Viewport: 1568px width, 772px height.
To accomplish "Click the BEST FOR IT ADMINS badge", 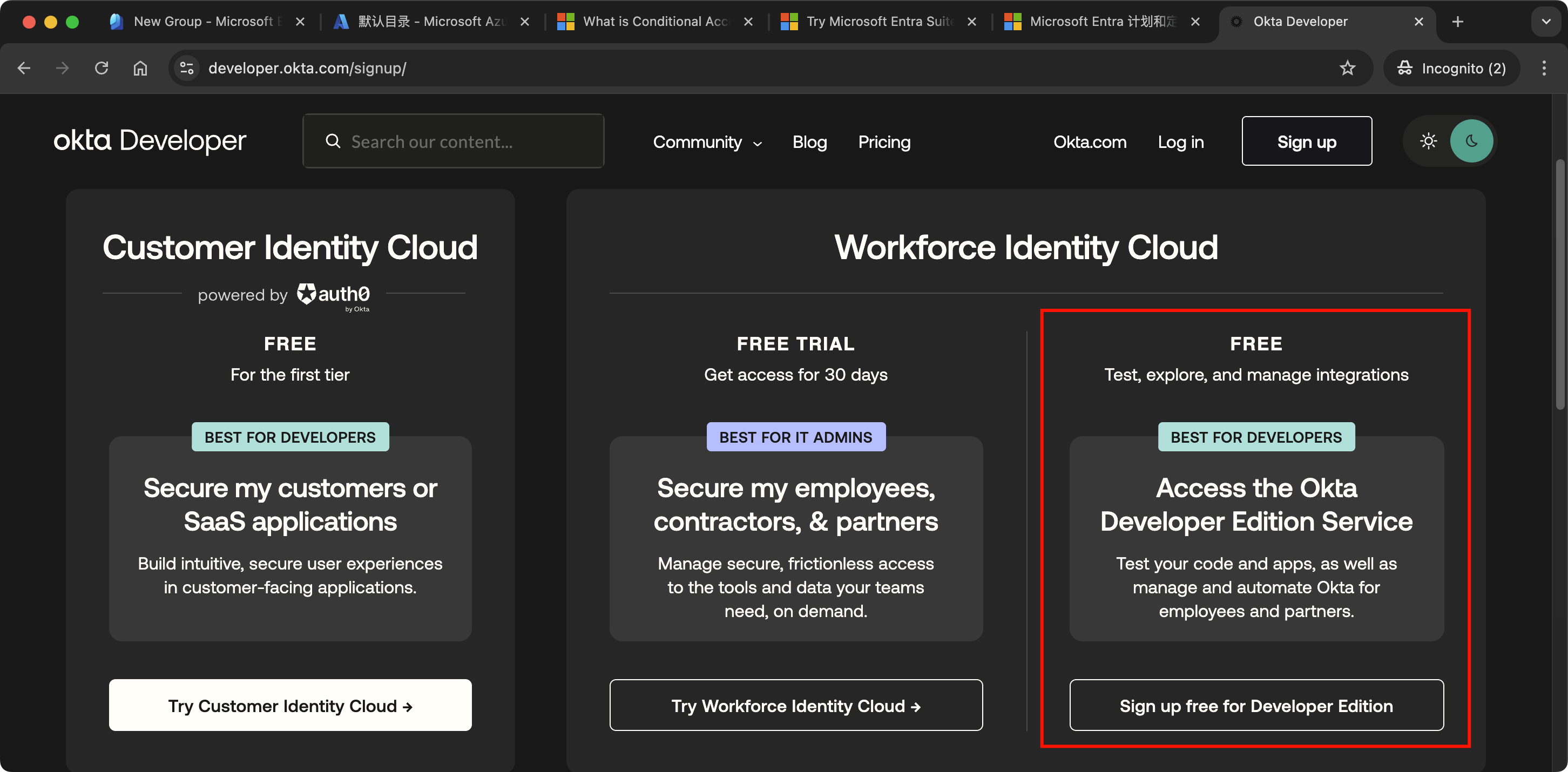I will pos(795,437).
